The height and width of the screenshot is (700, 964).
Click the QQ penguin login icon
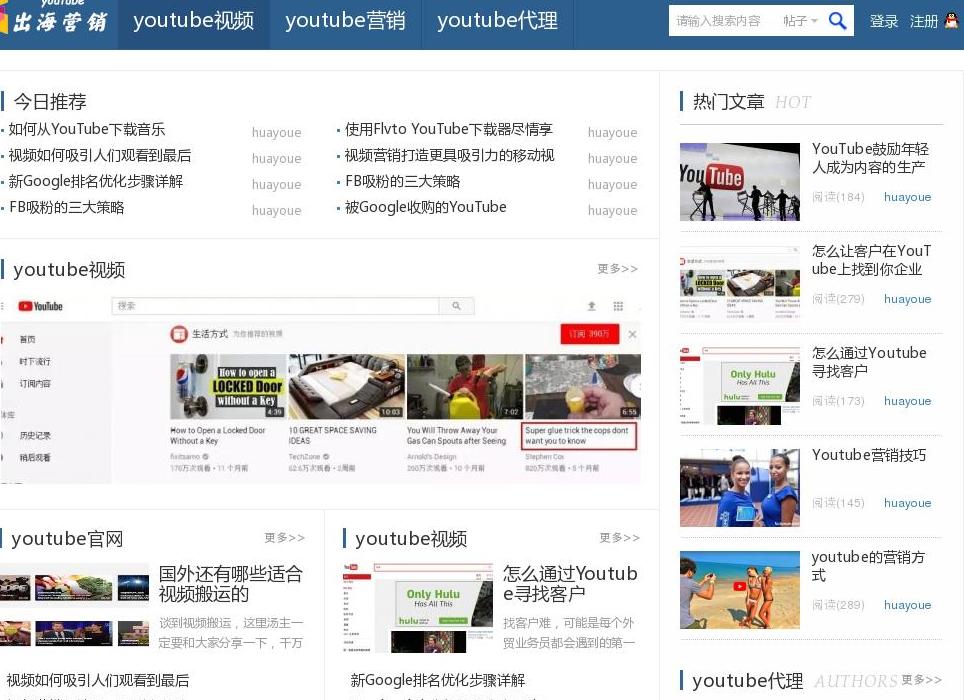[952, 21]
